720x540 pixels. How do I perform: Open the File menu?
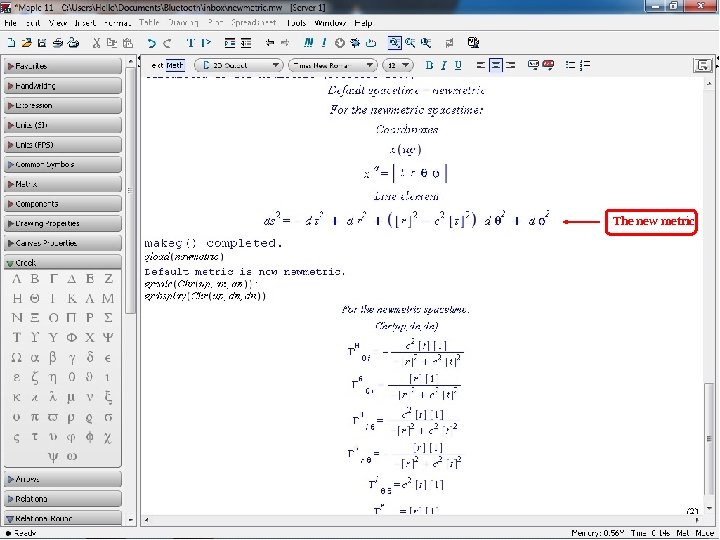(10, 23)
